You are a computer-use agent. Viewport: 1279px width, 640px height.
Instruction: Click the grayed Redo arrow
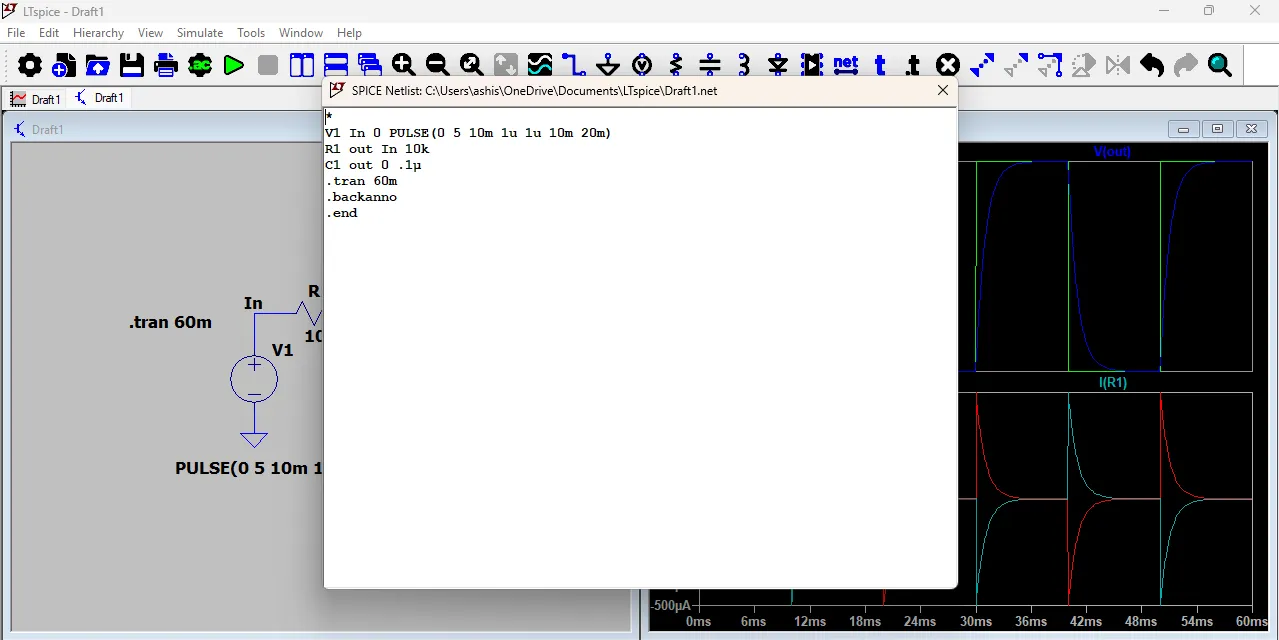[1186, 65]
